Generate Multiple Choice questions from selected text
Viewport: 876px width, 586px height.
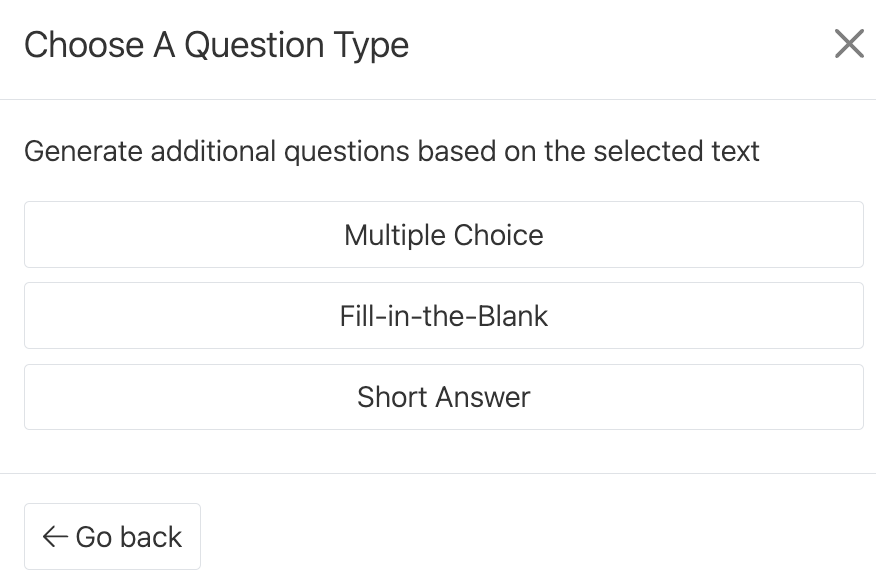(443, 235)
